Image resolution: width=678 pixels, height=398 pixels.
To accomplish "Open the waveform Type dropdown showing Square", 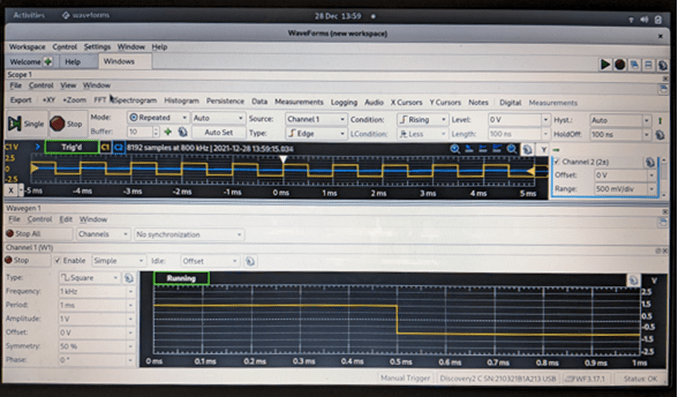I will tap(89, 278).
